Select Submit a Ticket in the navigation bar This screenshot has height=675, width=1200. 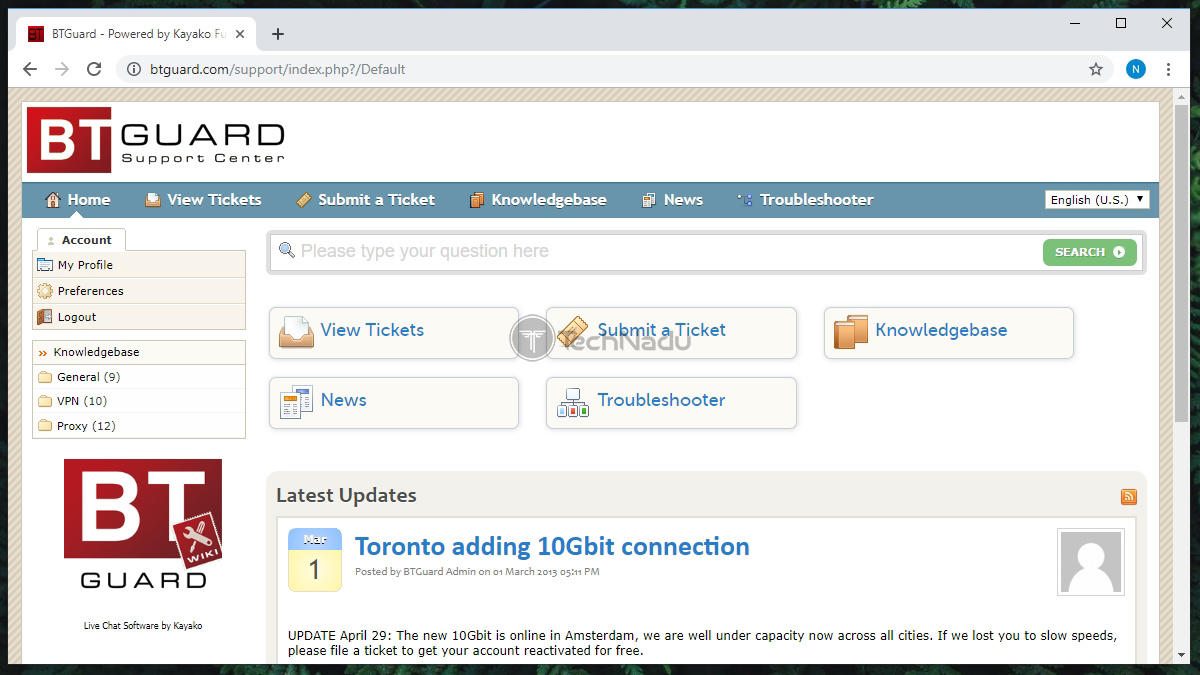tap(366, 200)
